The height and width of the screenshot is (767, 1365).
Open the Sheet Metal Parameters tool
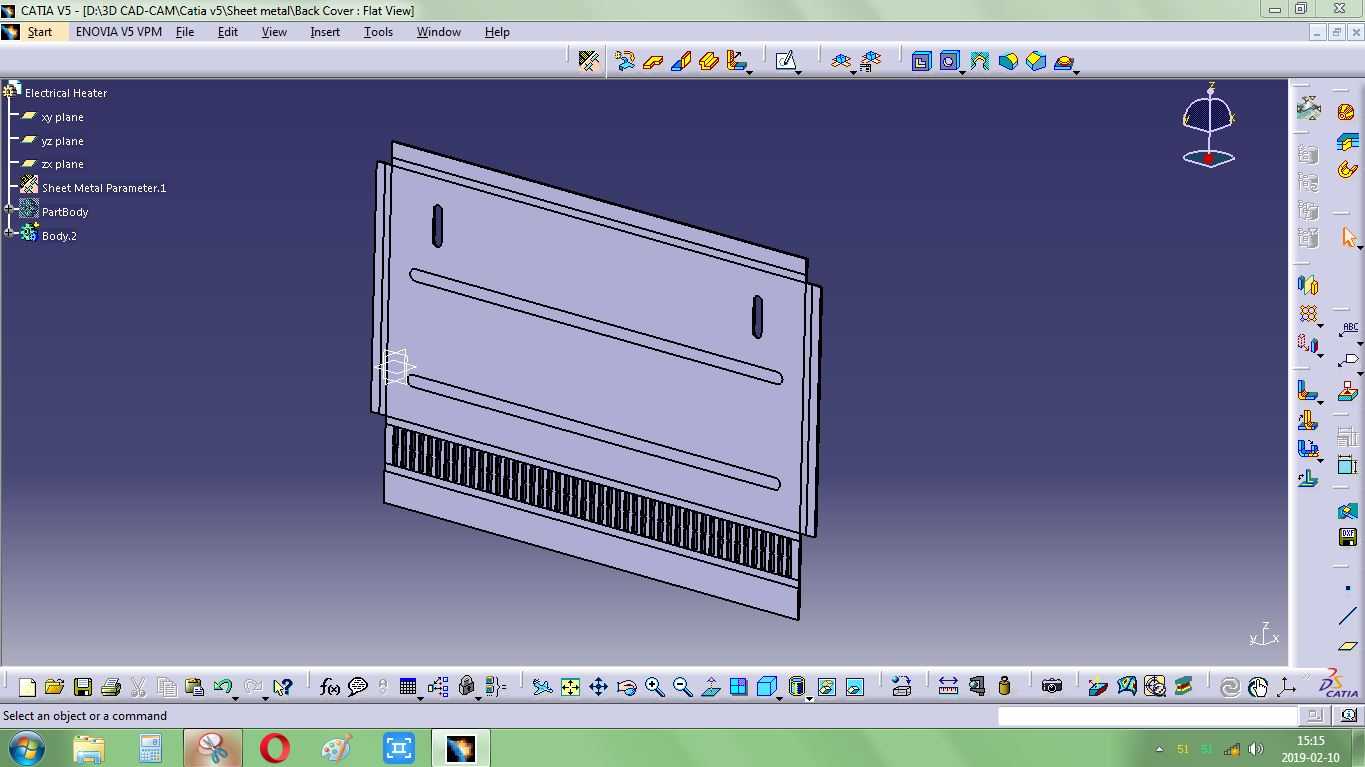(589, 61)
